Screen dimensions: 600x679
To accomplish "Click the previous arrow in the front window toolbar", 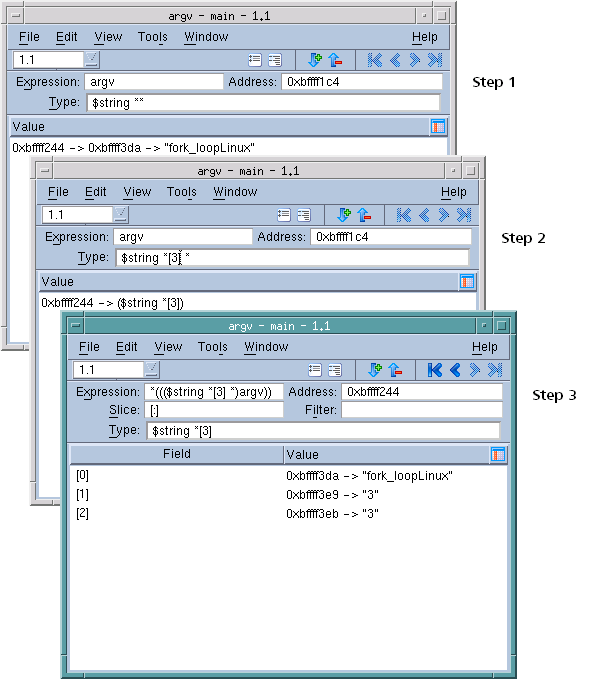I will [x=454, y=370].
